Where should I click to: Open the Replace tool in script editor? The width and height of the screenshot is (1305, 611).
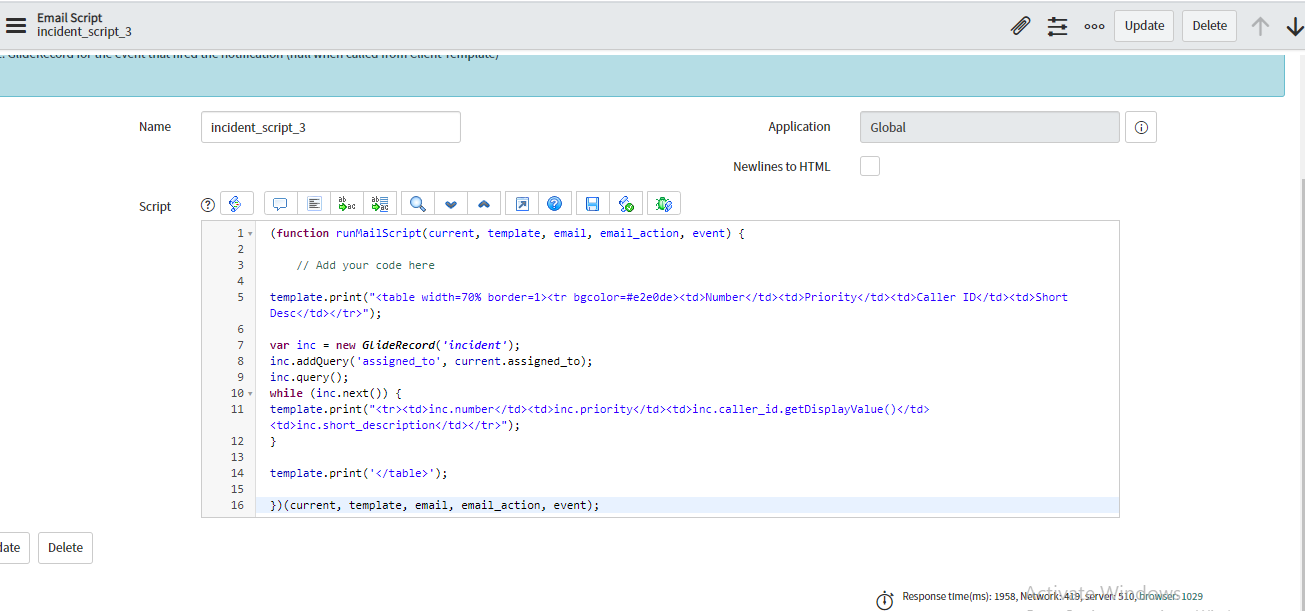point(347,204)
